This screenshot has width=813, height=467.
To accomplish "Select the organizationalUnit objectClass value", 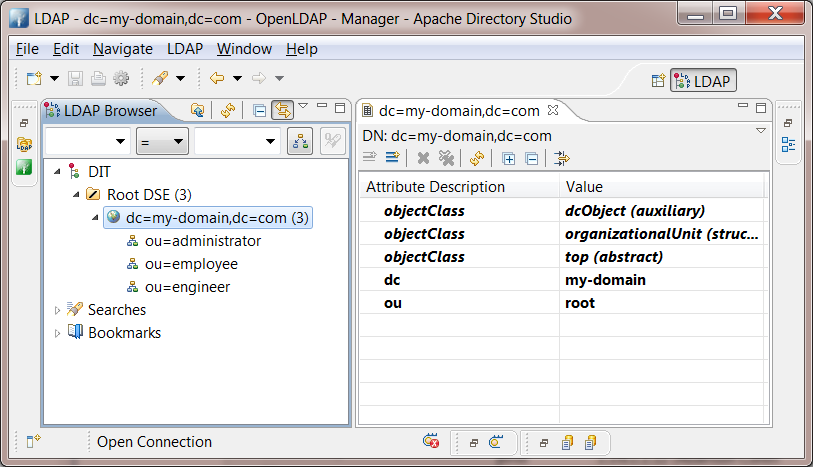I will pyautogui.click(x=661, y=234).
